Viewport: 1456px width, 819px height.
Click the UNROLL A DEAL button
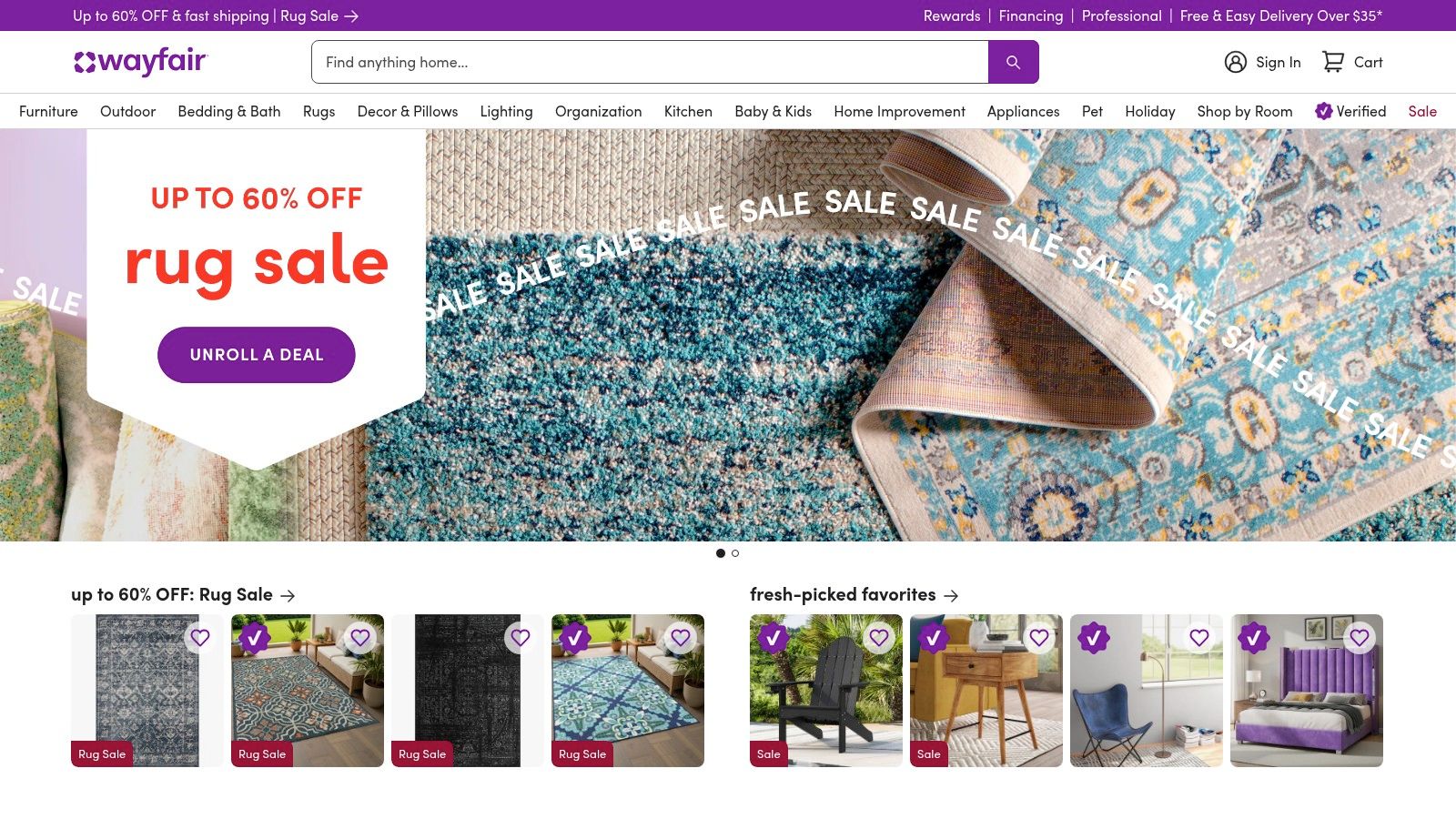tap(256, 355)
